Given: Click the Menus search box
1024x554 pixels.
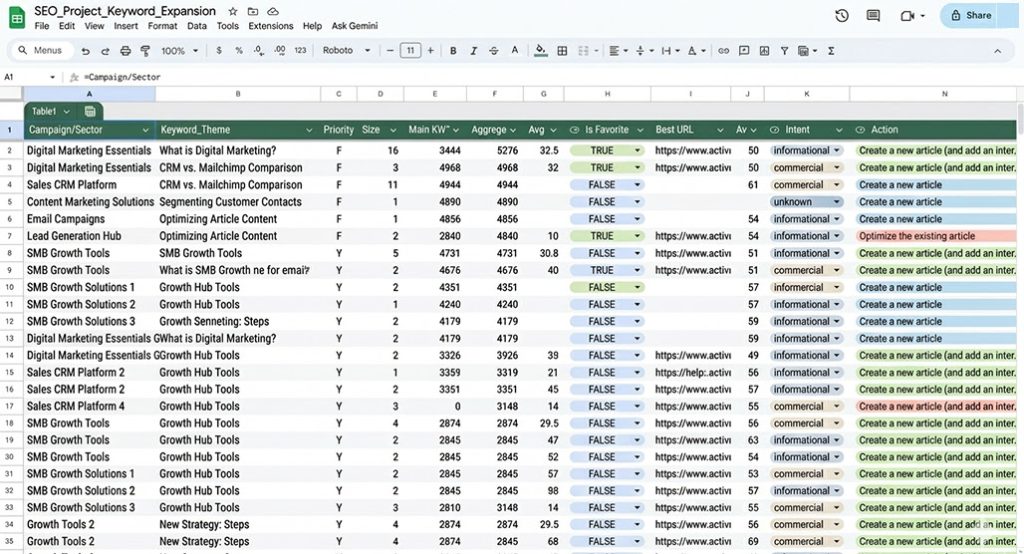Looking at the screenshot, I should coord(40,50).
